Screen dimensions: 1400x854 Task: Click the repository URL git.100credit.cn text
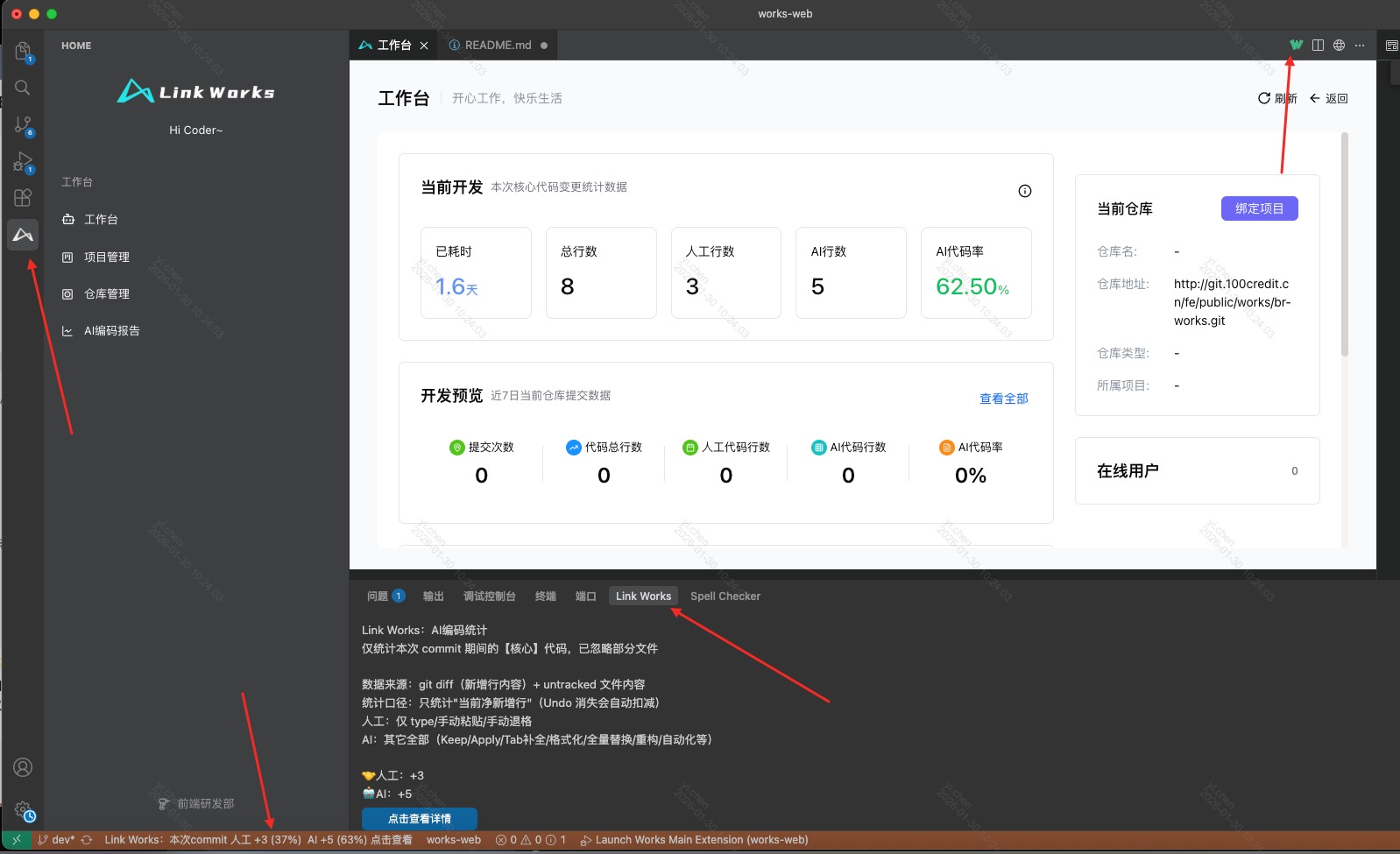point(1233,302)
